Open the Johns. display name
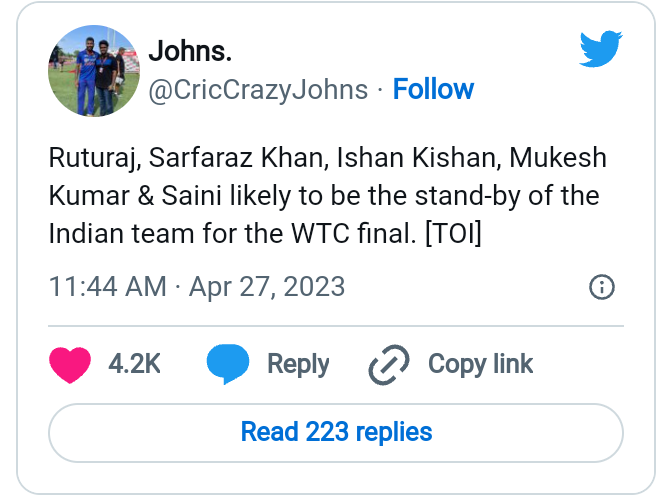The width and height of the screenshot is (661, 496). pos(190,51)
